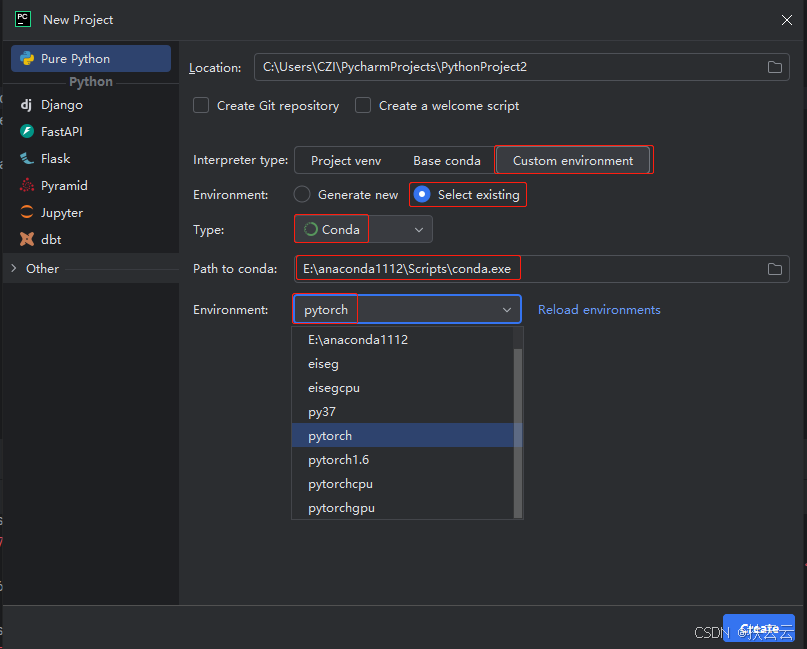
Task: Click the Create button
Action: (x=759, y=628)
